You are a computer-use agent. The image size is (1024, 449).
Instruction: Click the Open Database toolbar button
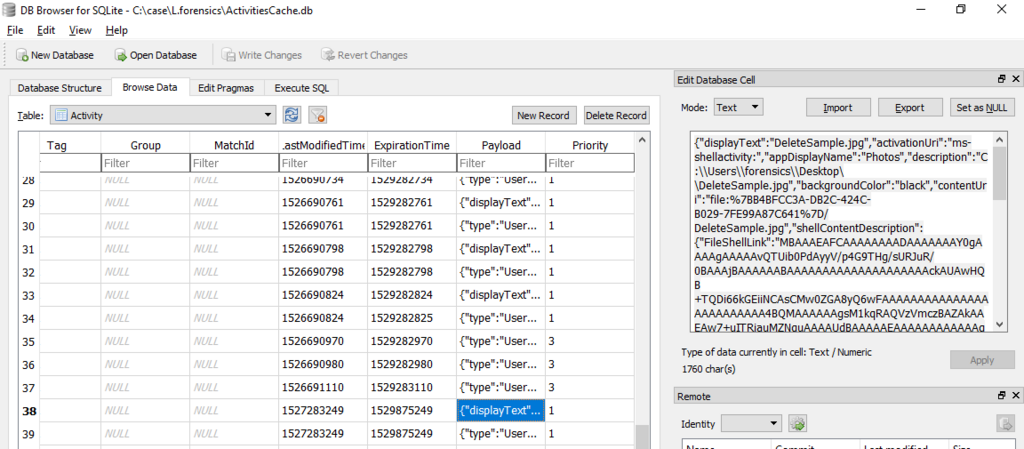[x=156, y=55]
